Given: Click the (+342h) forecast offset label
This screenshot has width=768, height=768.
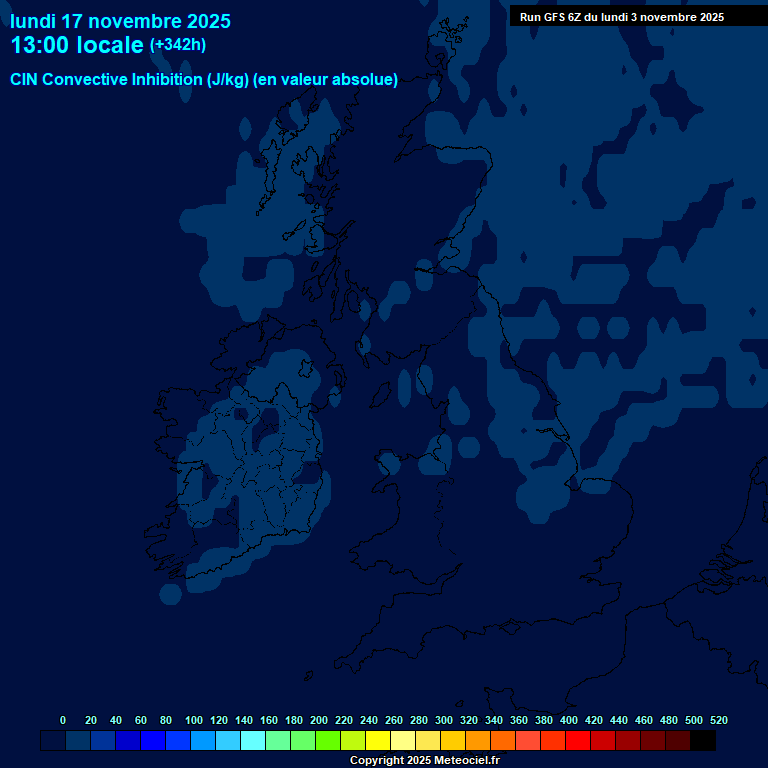Looking at the screenshot, I should point(178,45).
